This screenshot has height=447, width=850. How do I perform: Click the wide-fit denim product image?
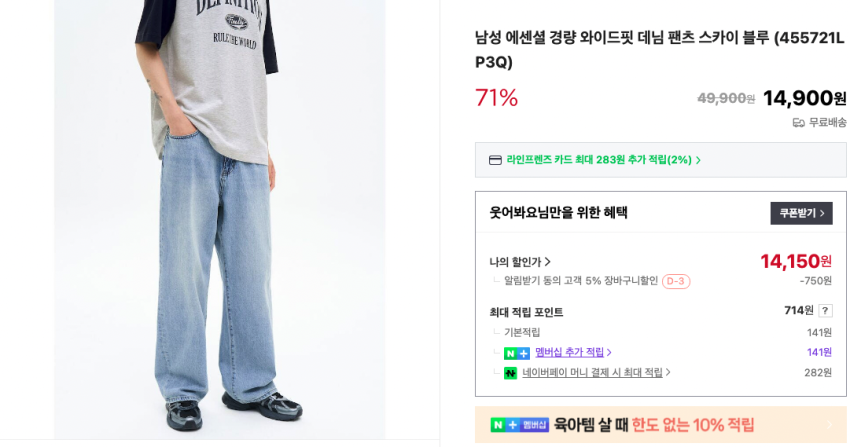[220, 219]
